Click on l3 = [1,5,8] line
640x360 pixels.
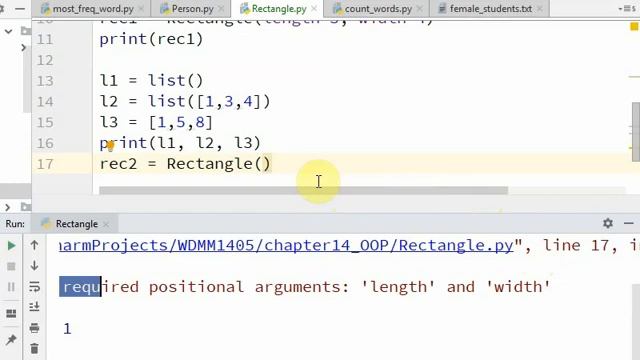[x=156, y=122]
